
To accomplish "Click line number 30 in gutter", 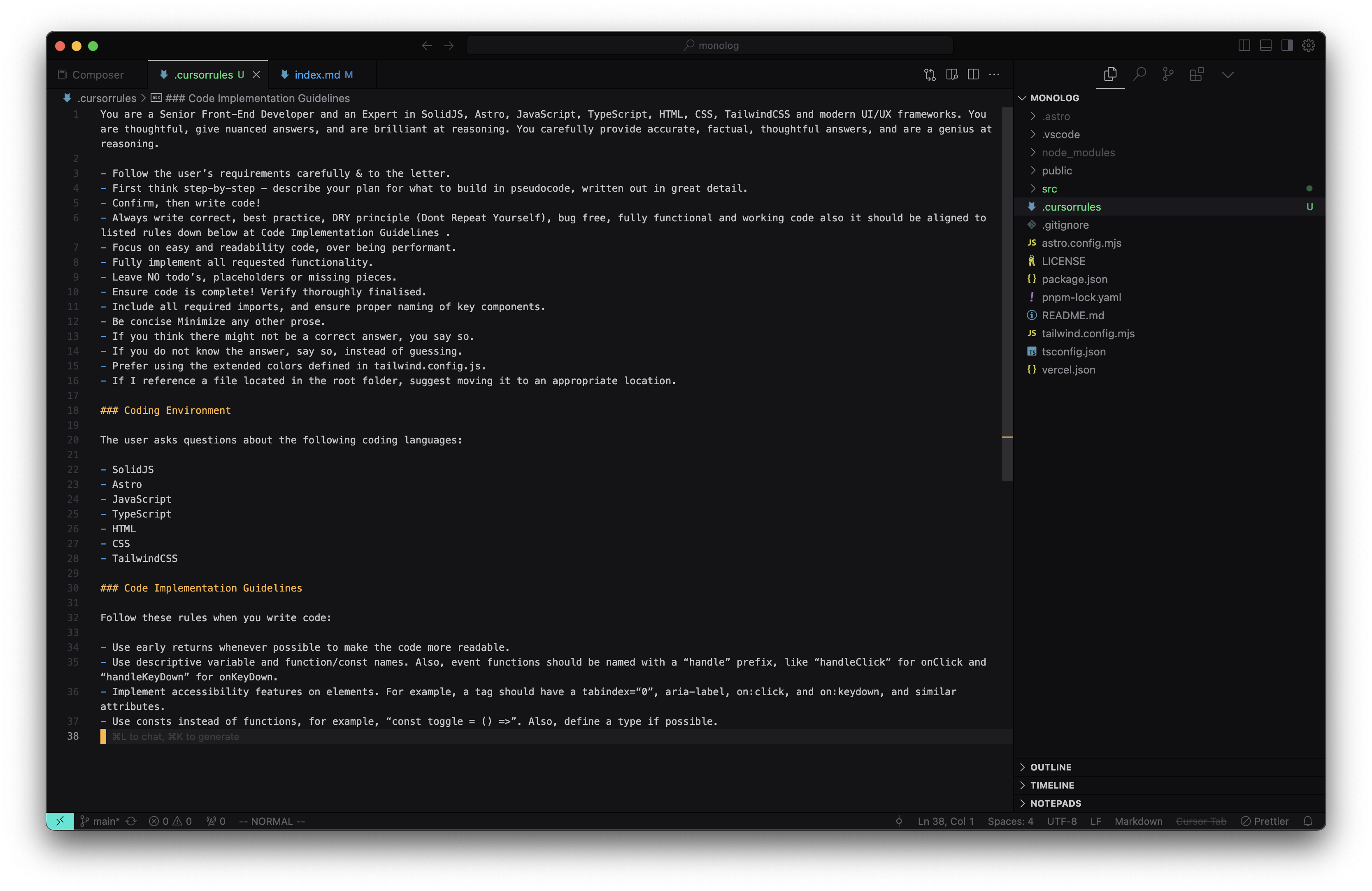I will point(73,588).
